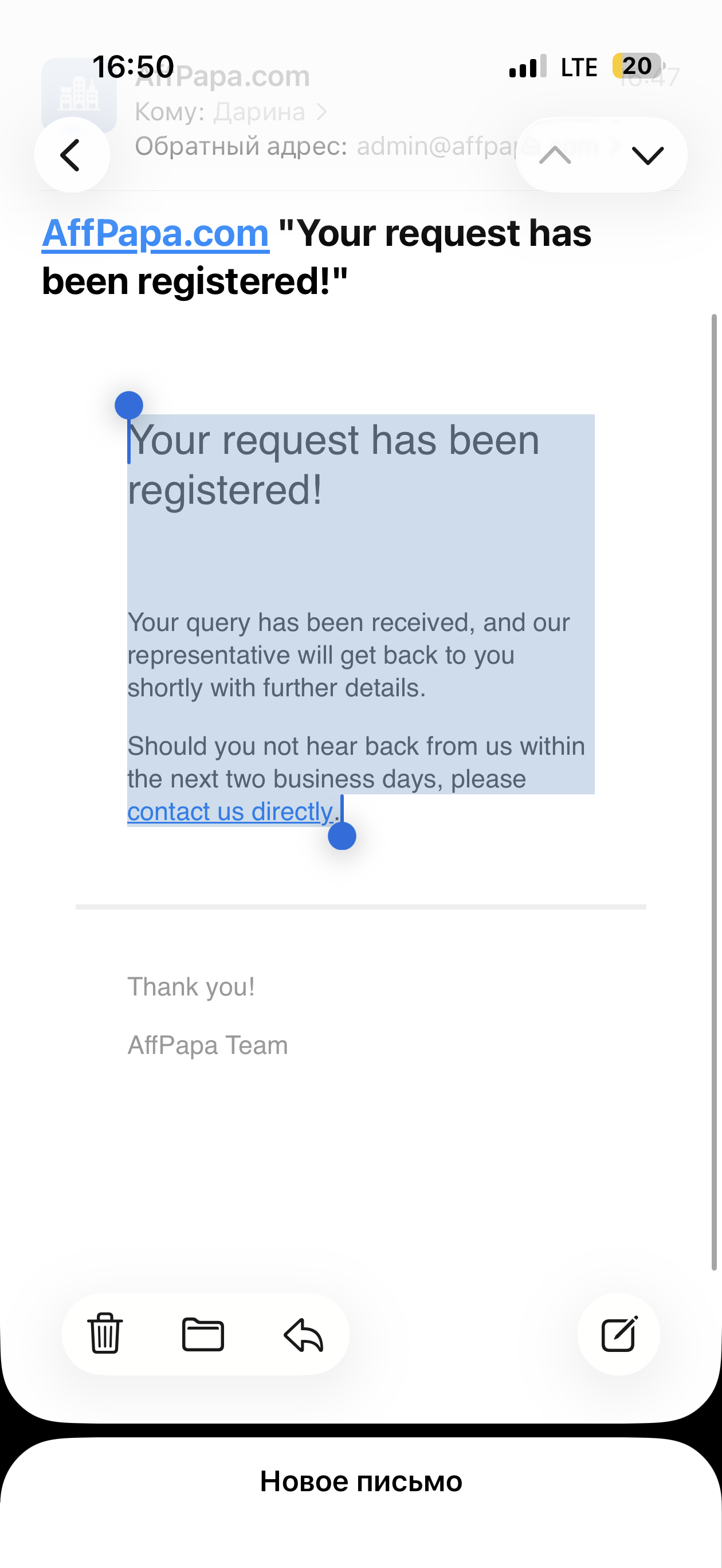722x1568 pixels.
Task: Tap the battery indicator in status bar
Action: tap(637, 66)
